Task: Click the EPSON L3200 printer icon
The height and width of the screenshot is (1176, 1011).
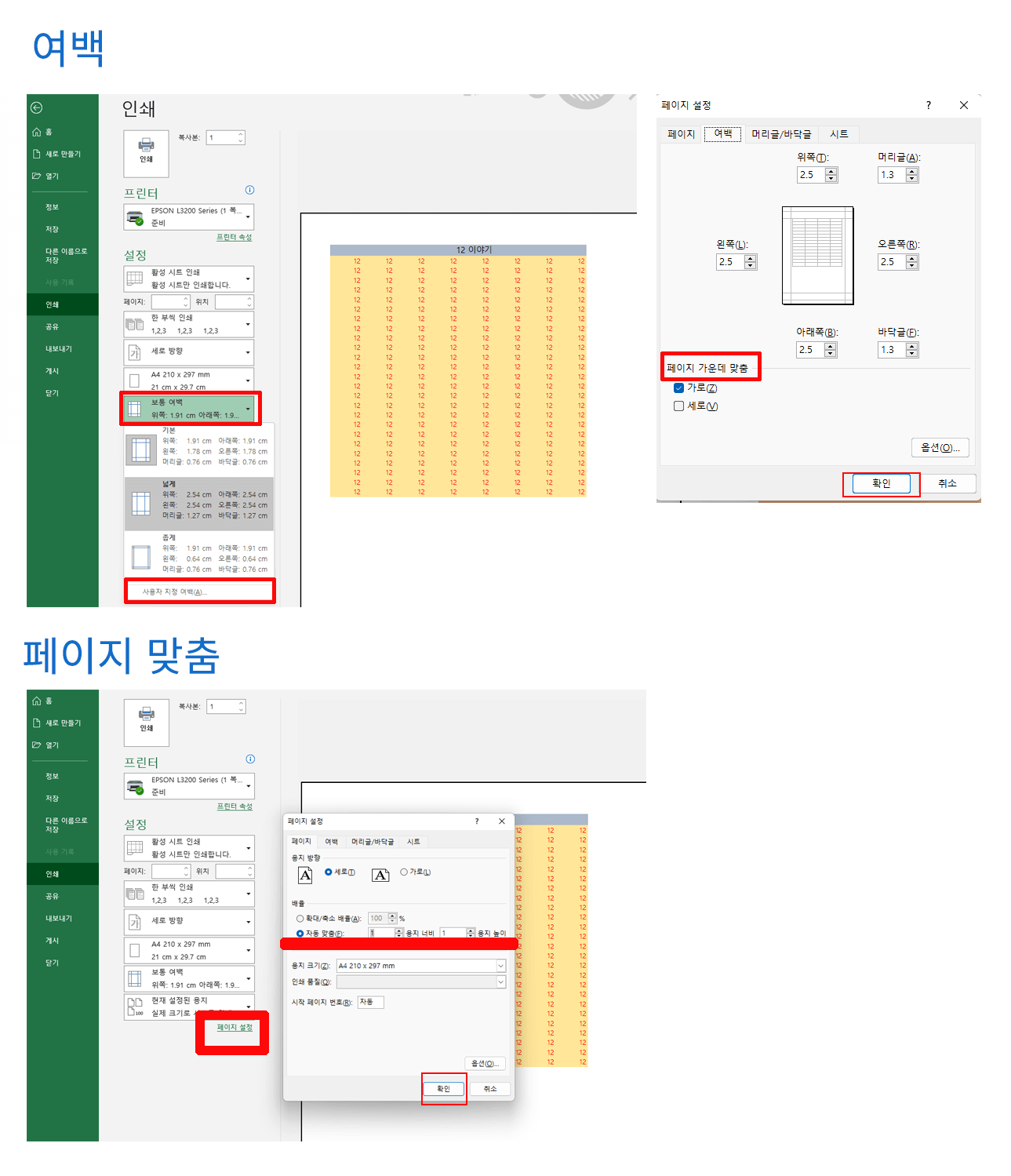Action: pos(134,217)
